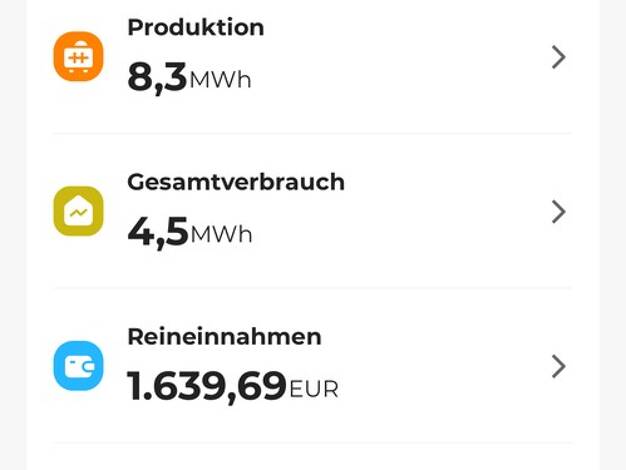Tap the MWh unit beside 4,5
Image resolution: width=626 pixels, height=470 pixels.
[221, 235]
